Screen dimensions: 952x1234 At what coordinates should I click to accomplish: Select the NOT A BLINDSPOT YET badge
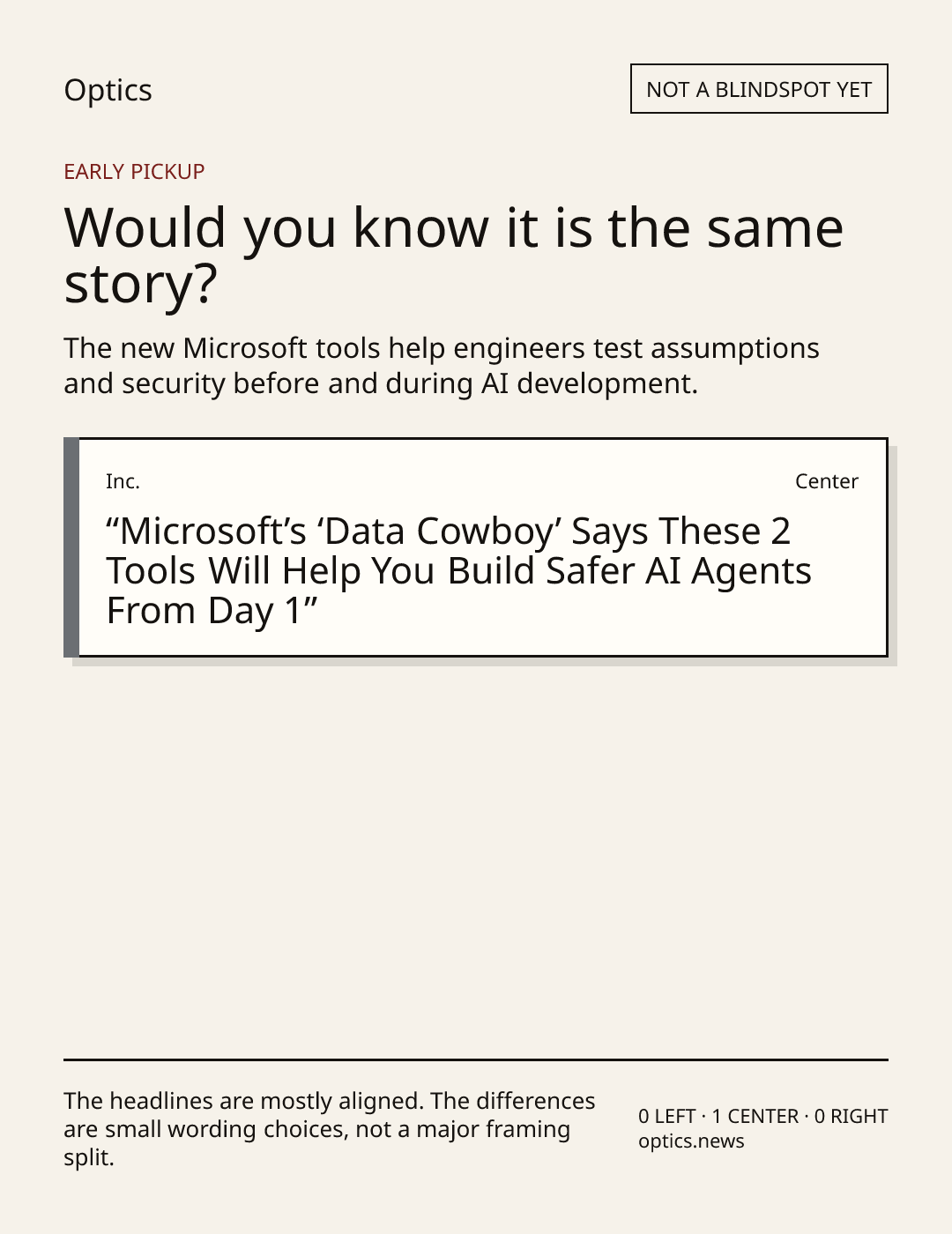(x=759, y=89)
